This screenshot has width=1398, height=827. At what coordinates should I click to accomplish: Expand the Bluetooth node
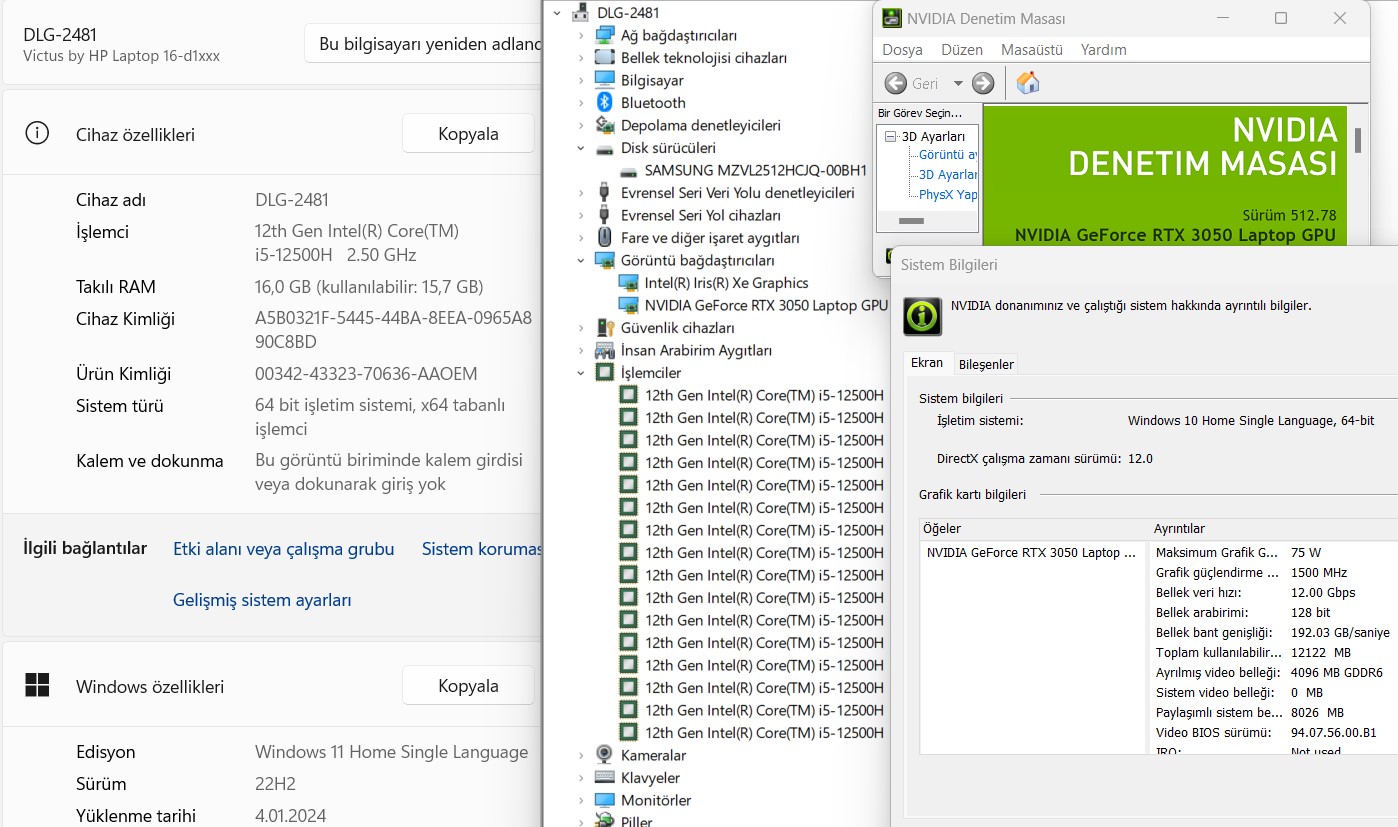[580, 103]
